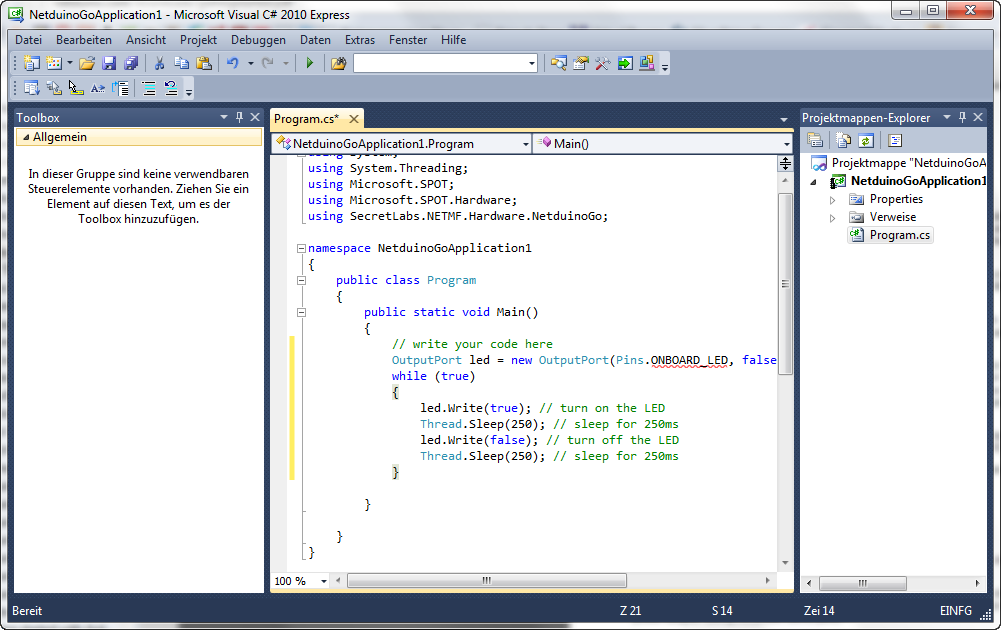Click the Extension Manager toolbar icon
The height and width of the screenshot is (630, 1001).
click(x=647, y=63)
